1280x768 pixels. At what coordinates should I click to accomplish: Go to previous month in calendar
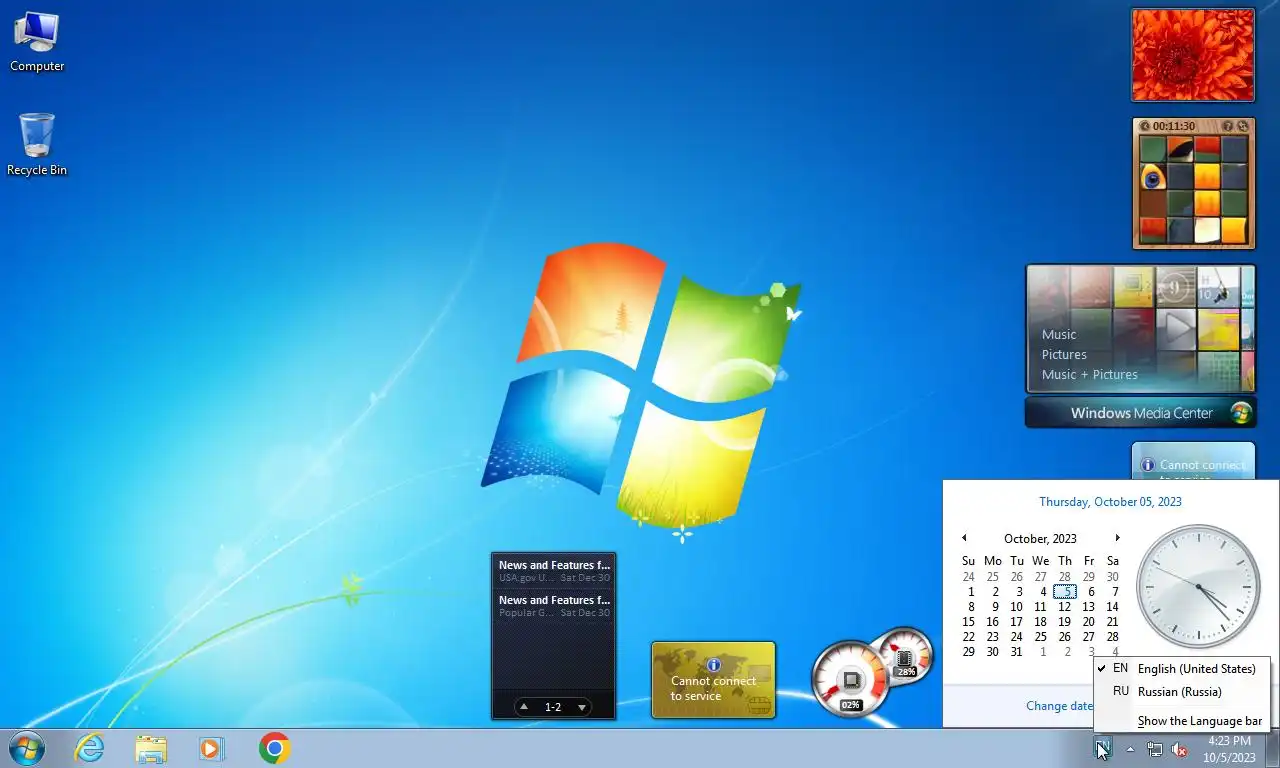point(964,538)
